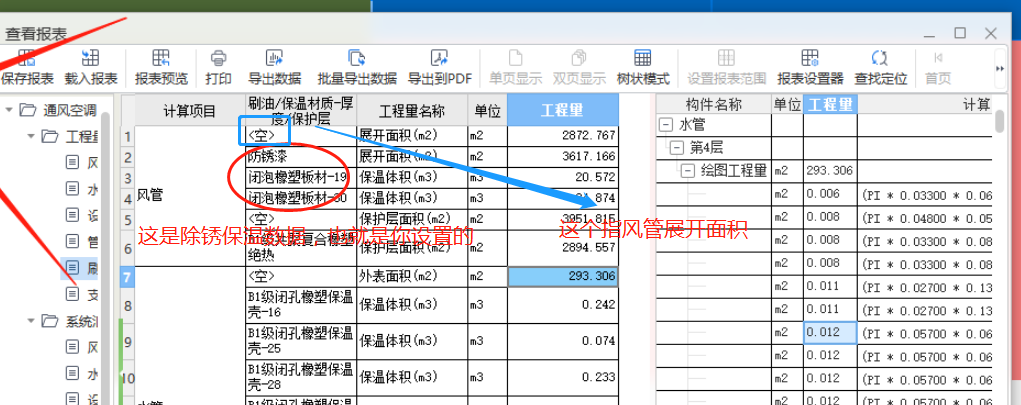
Task: Click the 2872.767 quantity cell
Action: pos(563,136)
